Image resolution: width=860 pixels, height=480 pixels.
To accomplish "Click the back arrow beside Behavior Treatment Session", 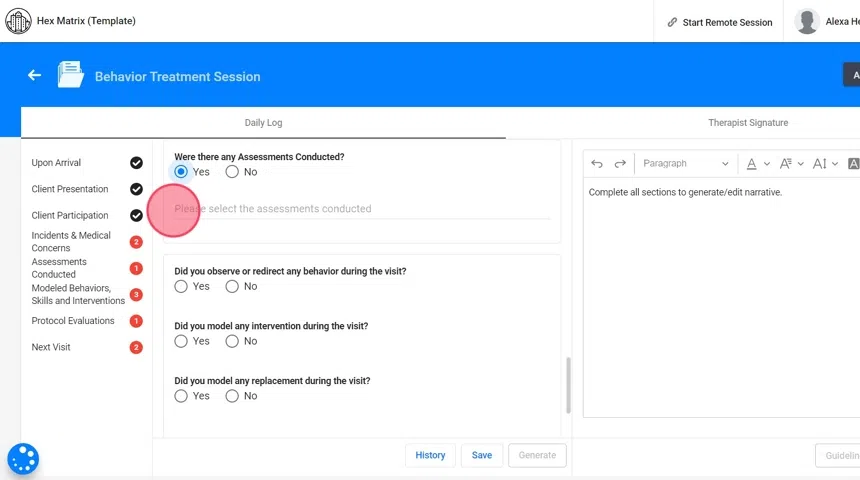I will click(34, 75).
